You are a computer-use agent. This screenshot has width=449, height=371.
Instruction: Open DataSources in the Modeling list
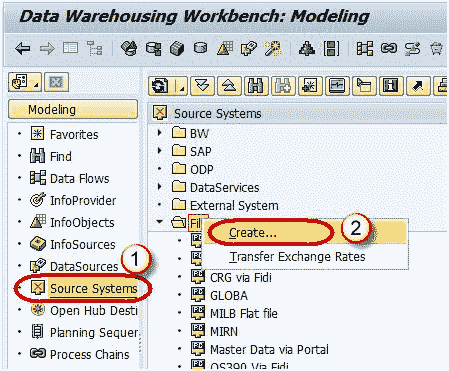[x=84, y=267]
